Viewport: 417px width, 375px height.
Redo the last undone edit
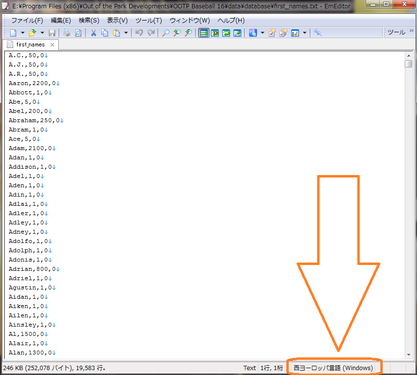tap(151, 33)
